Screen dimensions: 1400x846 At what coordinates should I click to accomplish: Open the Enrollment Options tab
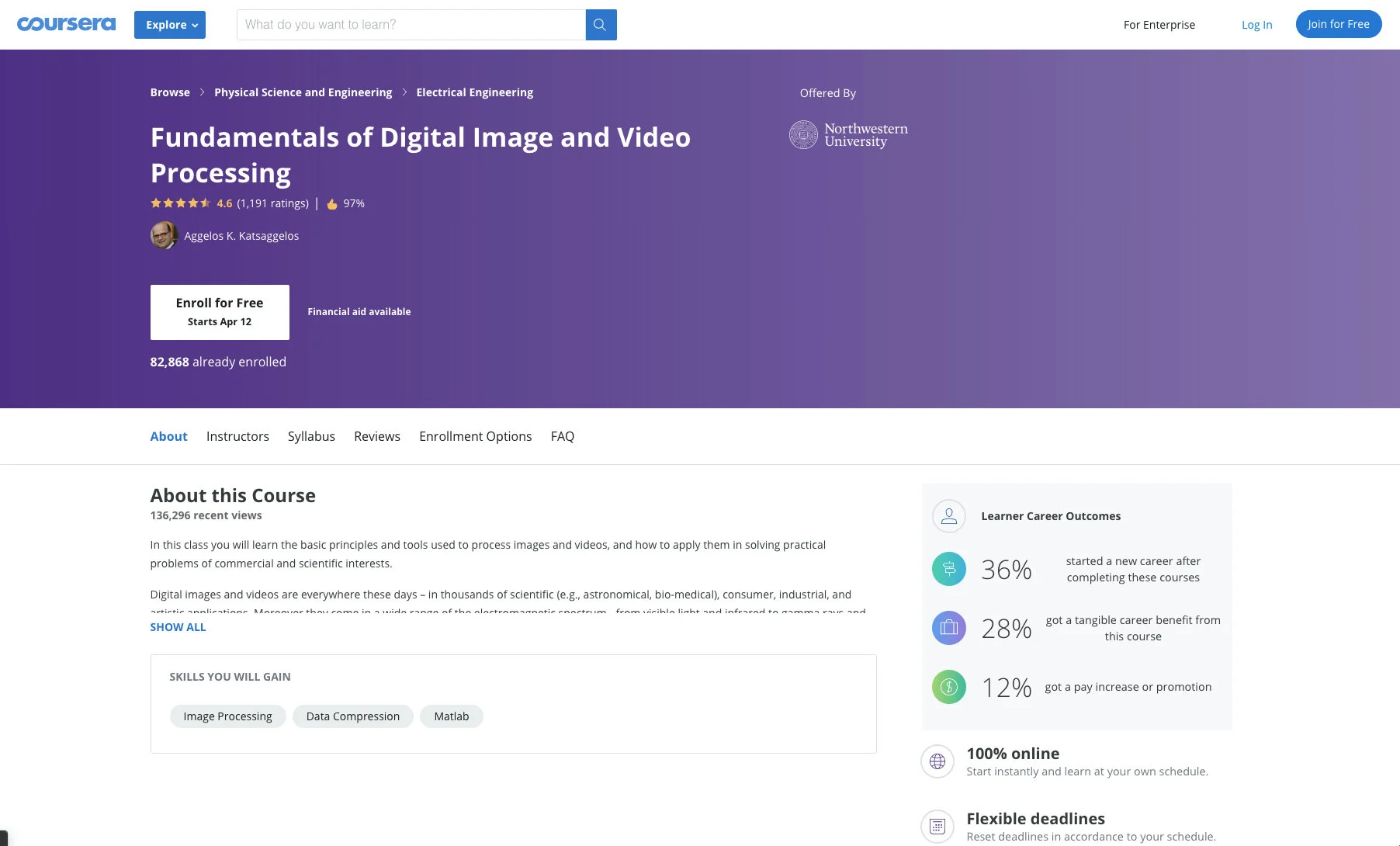[x=476, y=436]
